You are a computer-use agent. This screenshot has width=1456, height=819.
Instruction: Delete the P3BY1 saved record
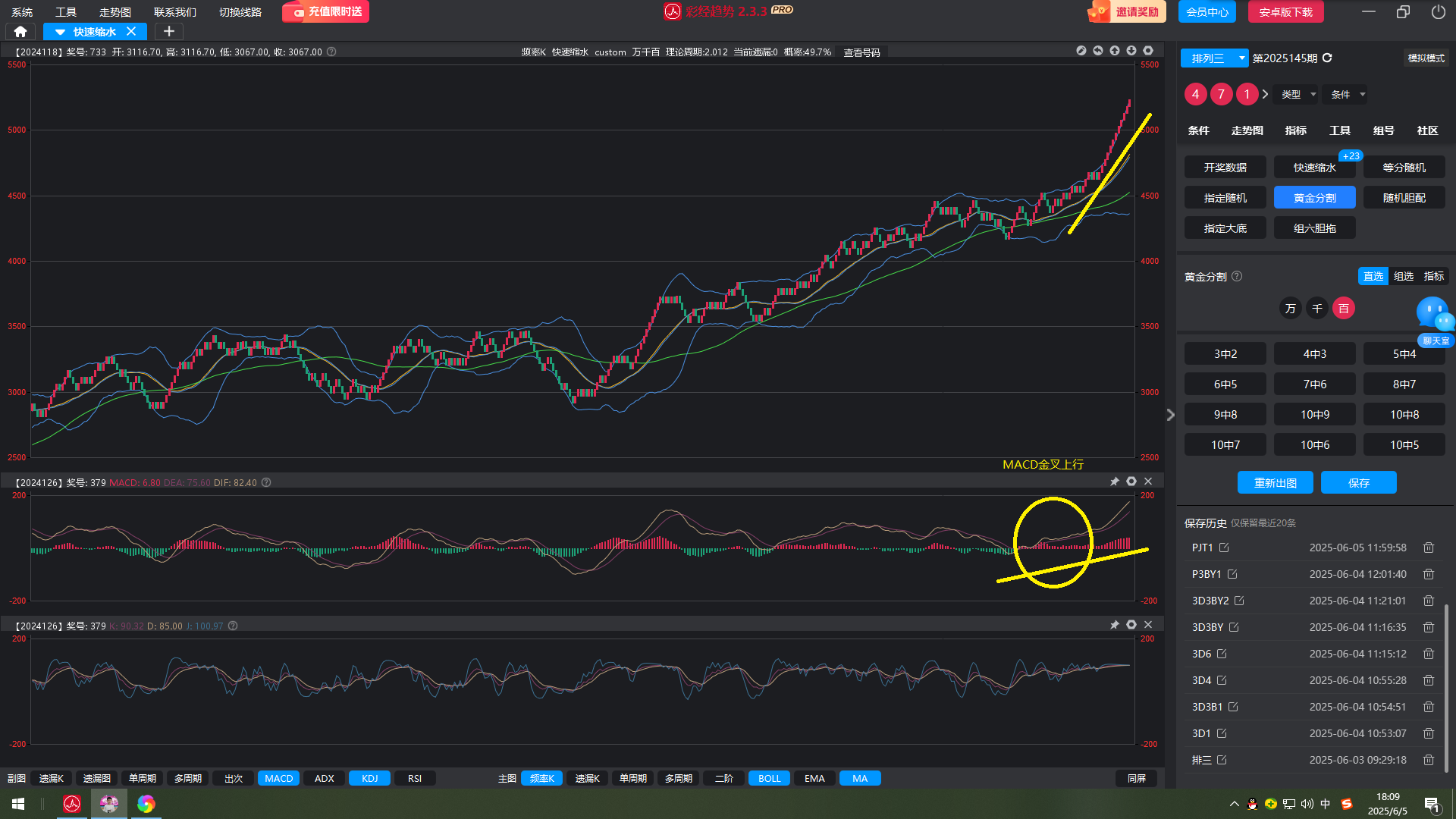click(x=1429, y=574)
